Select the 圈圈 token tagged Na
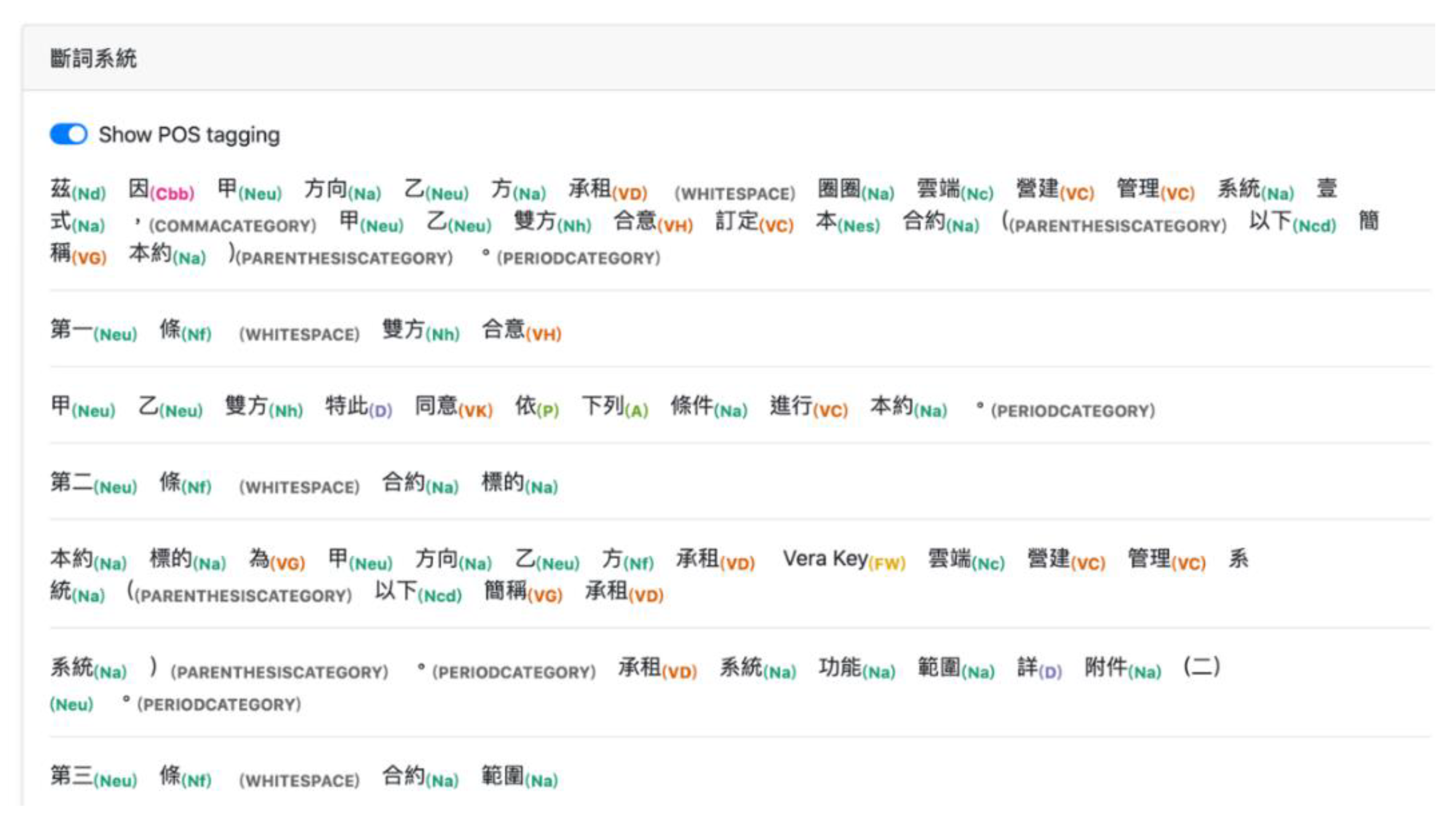Image resolution: width=1456 pixels, height=827 pixels. tap(855, 190)
